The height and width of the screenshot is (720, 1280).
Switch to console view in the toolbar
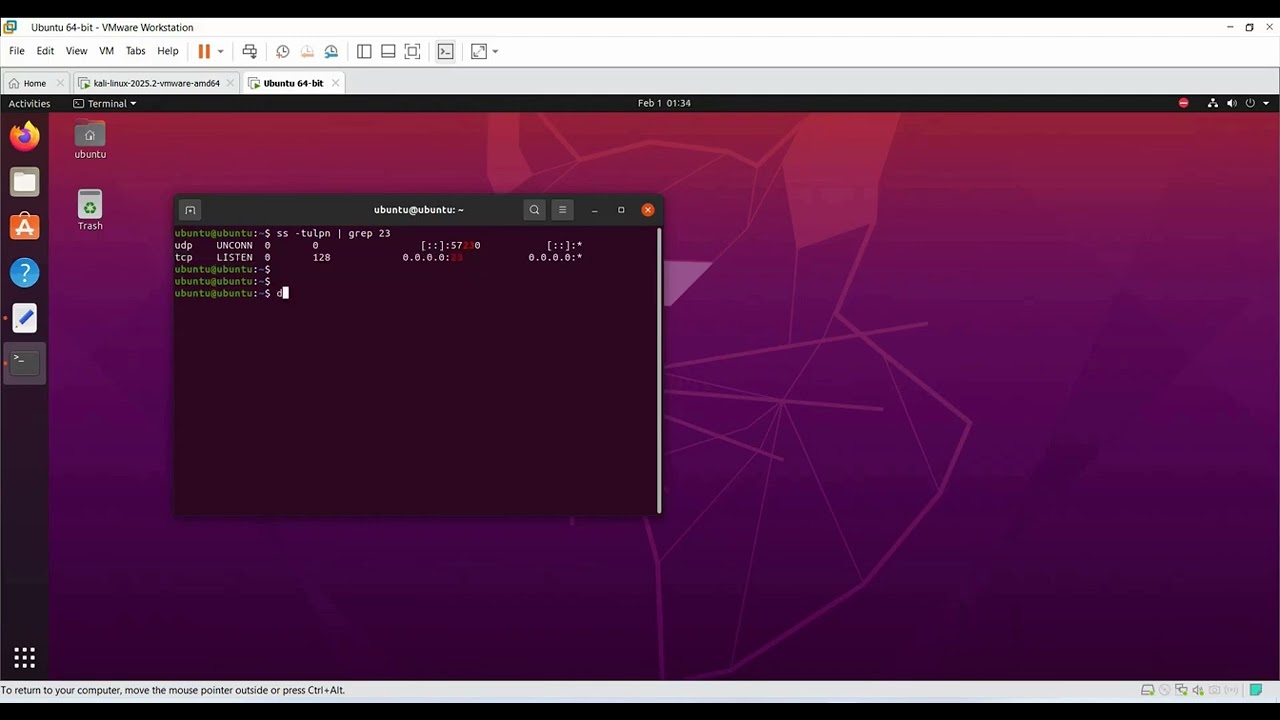tap(446, 51)
